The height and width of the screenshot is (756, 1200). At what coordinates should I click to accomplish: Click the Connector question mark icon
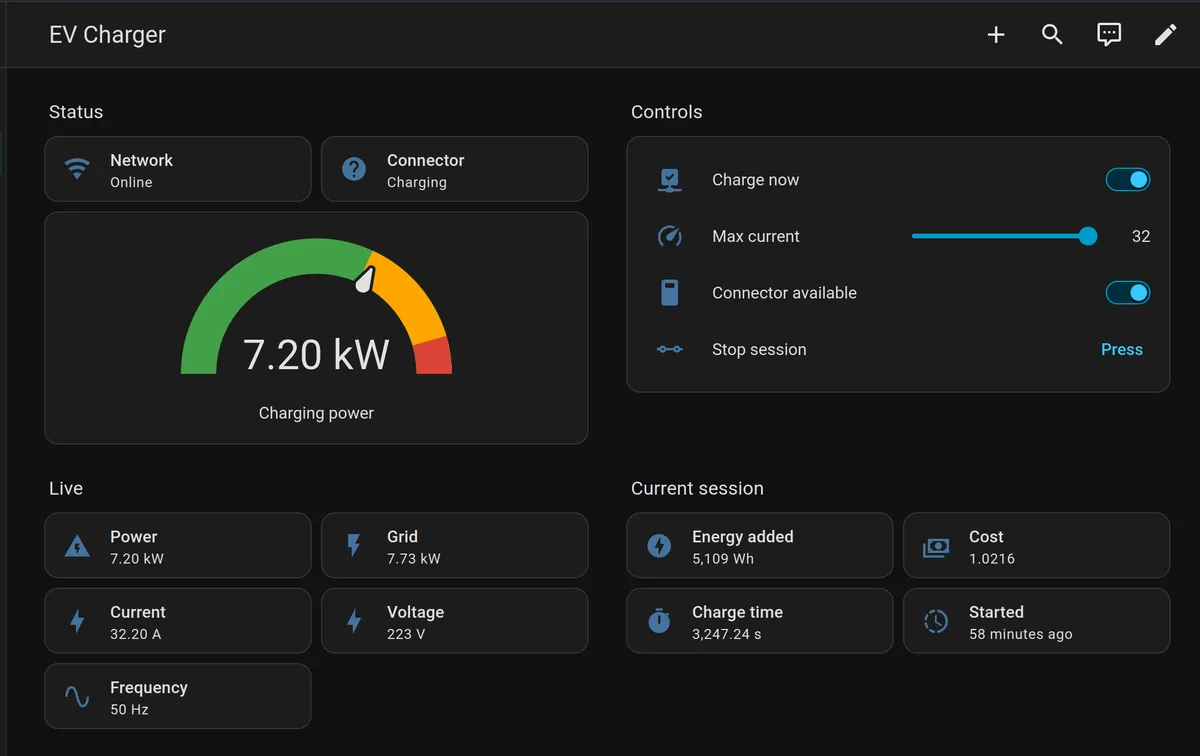click(x=354, y=170)
